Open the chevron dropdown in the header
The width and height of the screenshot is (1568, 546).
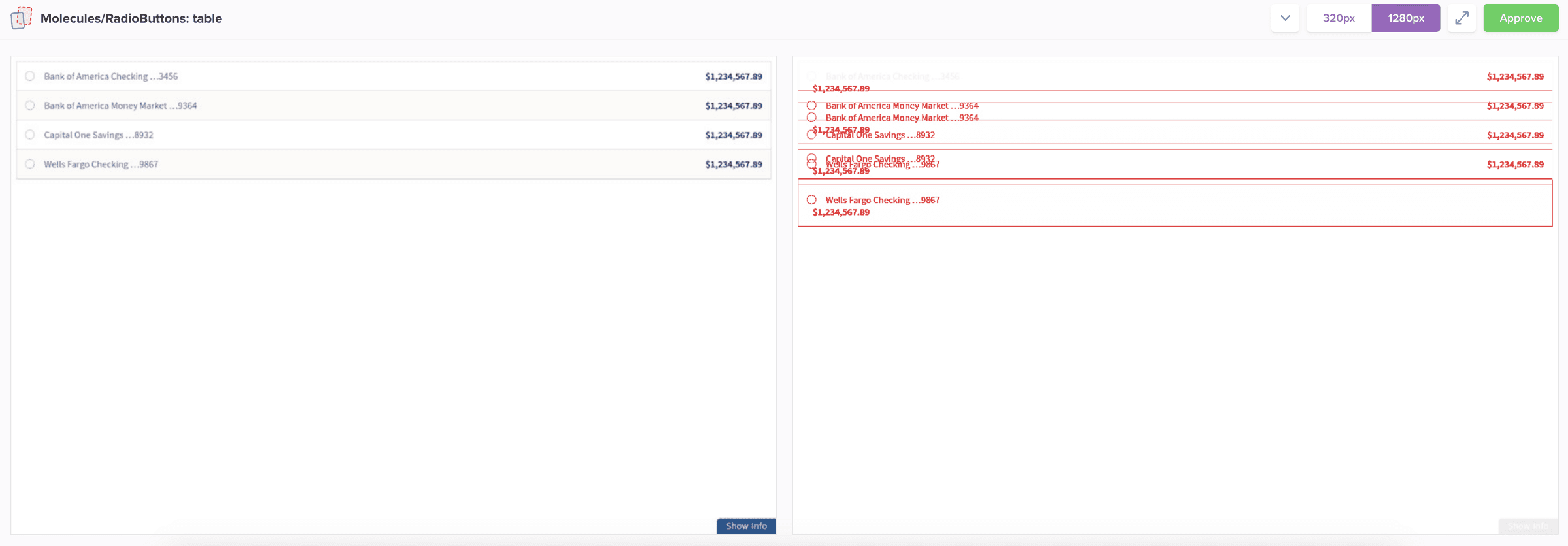[1285, 18]
